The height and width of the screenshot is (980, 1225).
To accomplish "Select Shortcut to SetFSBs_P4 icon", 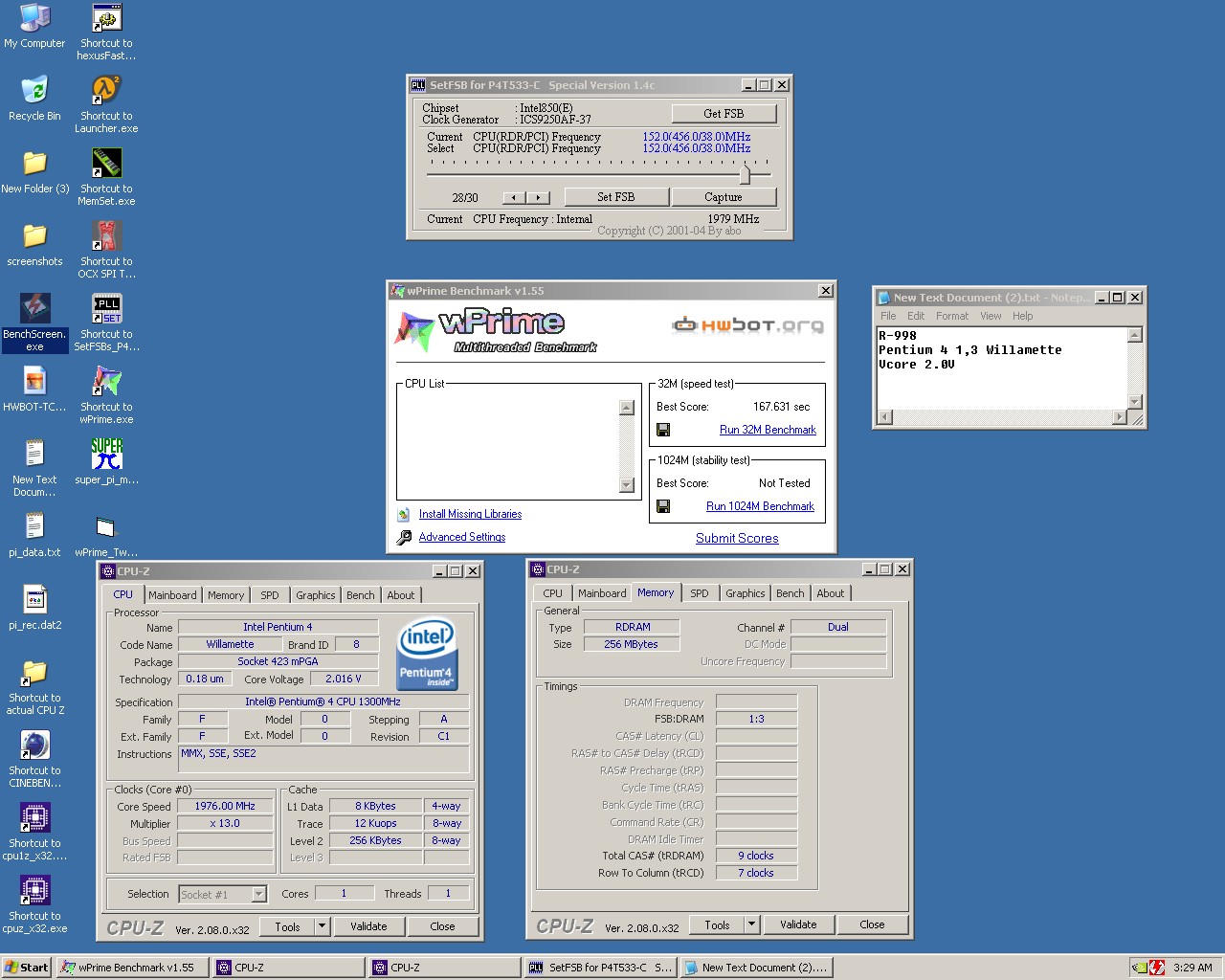I will click(106, 323).
